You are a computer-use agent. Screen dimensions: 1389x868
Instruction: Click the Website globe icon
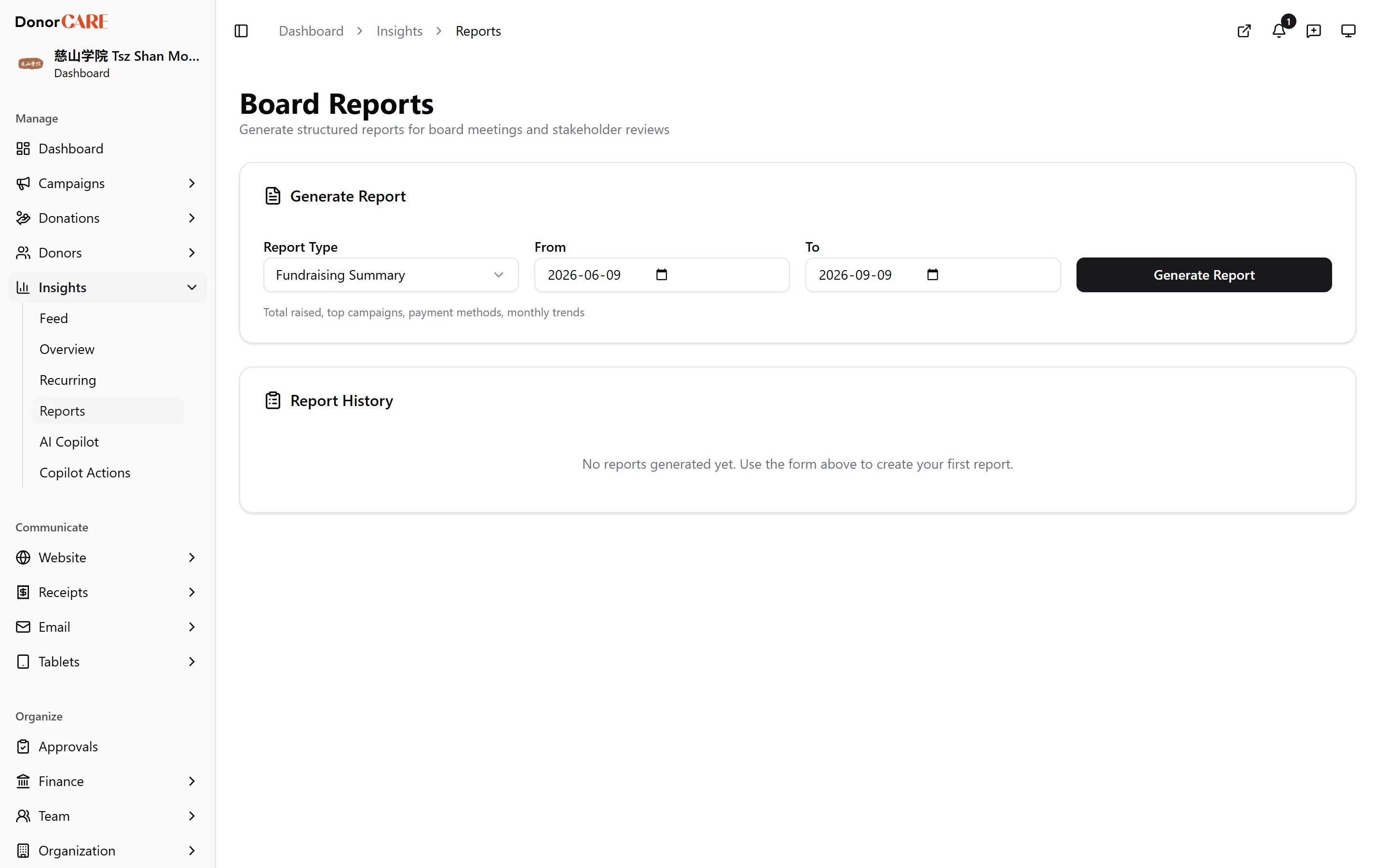point(23,557)
